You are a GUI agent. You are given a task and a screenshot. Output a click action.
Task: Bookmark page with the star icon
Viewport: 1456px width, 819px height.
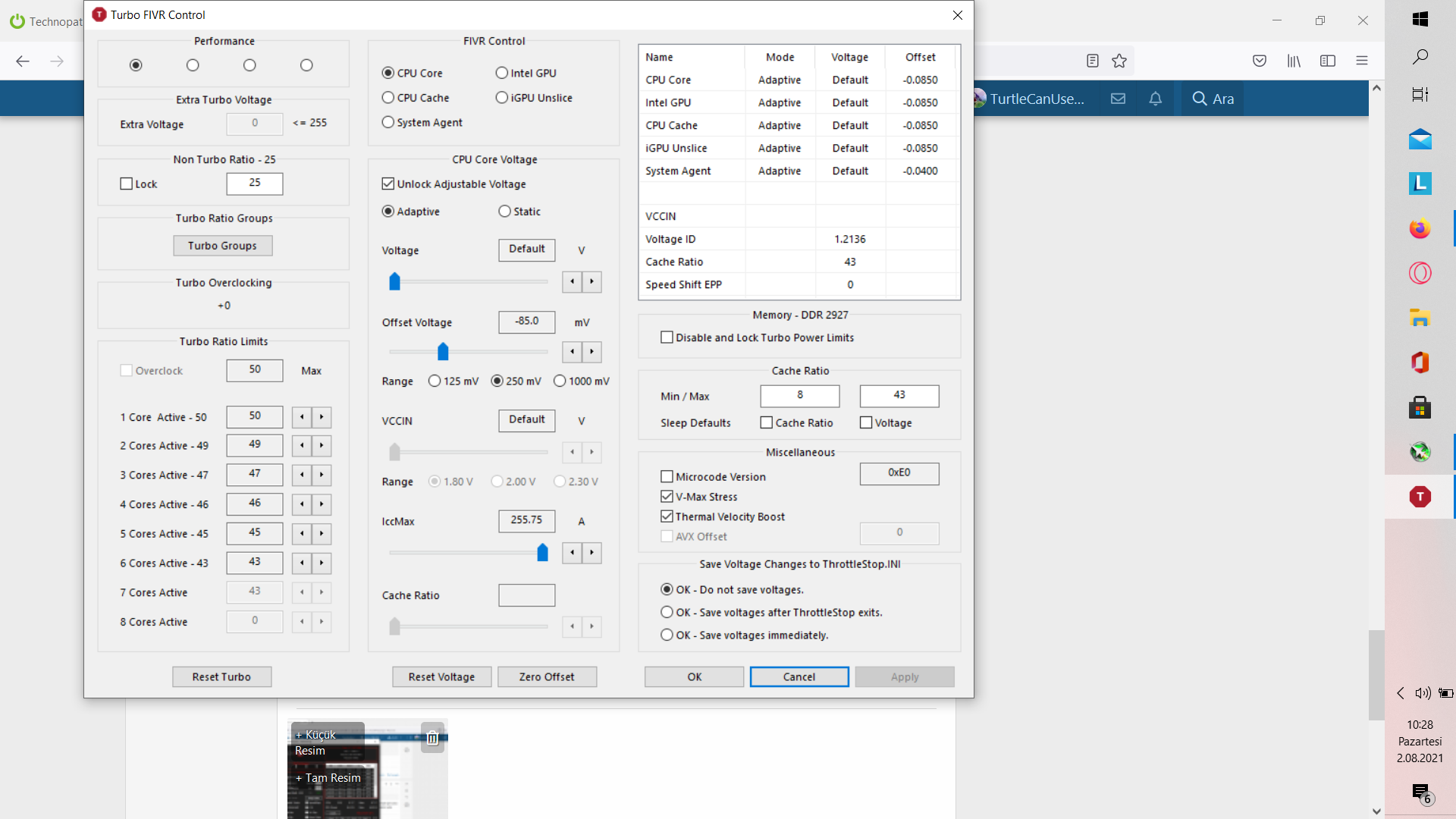(x=1119, y=61)
